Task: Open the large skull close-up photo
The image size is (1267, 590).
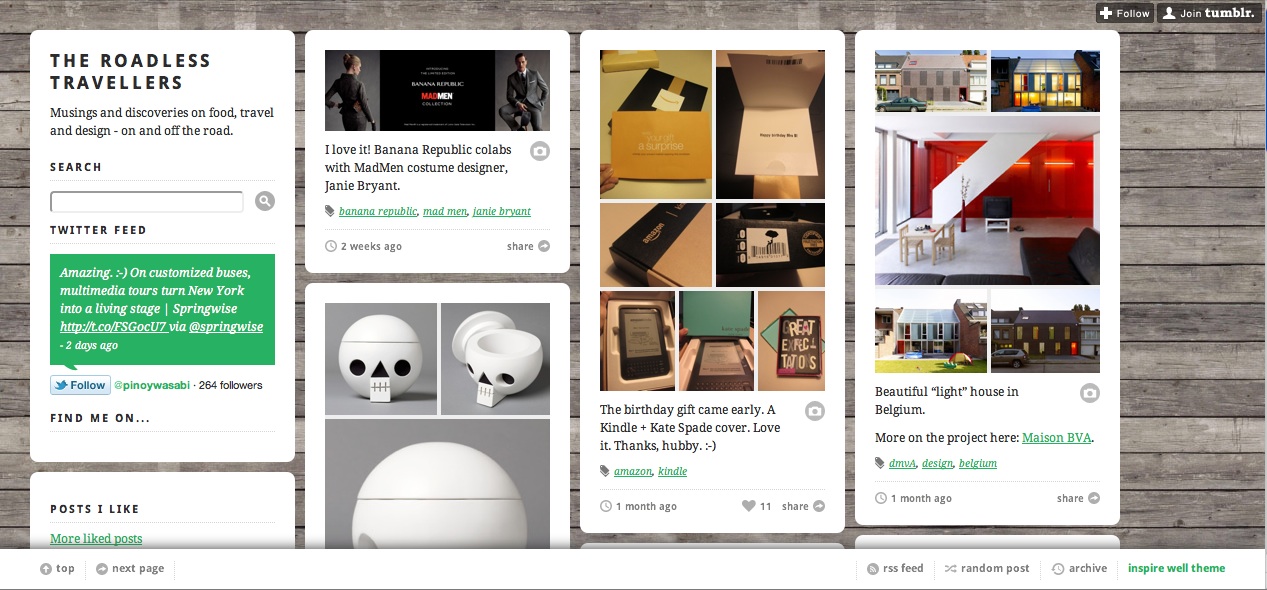Action: pyautogui.click(x=437, y=484)
